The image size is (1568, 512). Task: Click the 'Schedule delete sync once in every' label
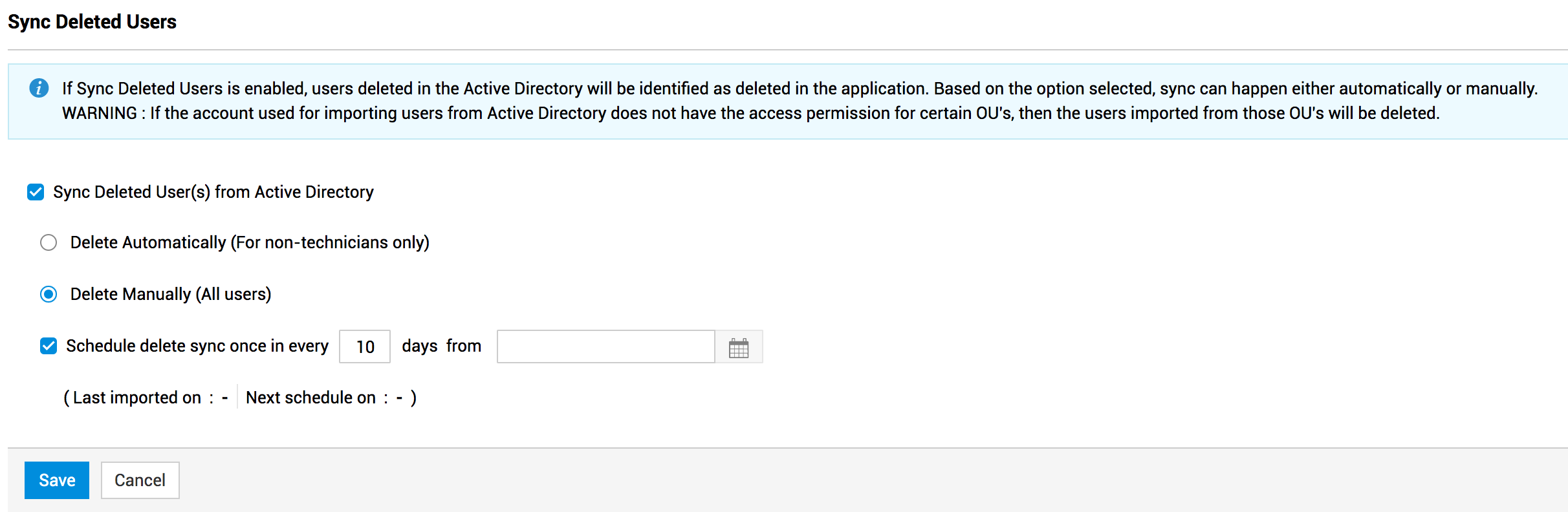coord(197,346)
